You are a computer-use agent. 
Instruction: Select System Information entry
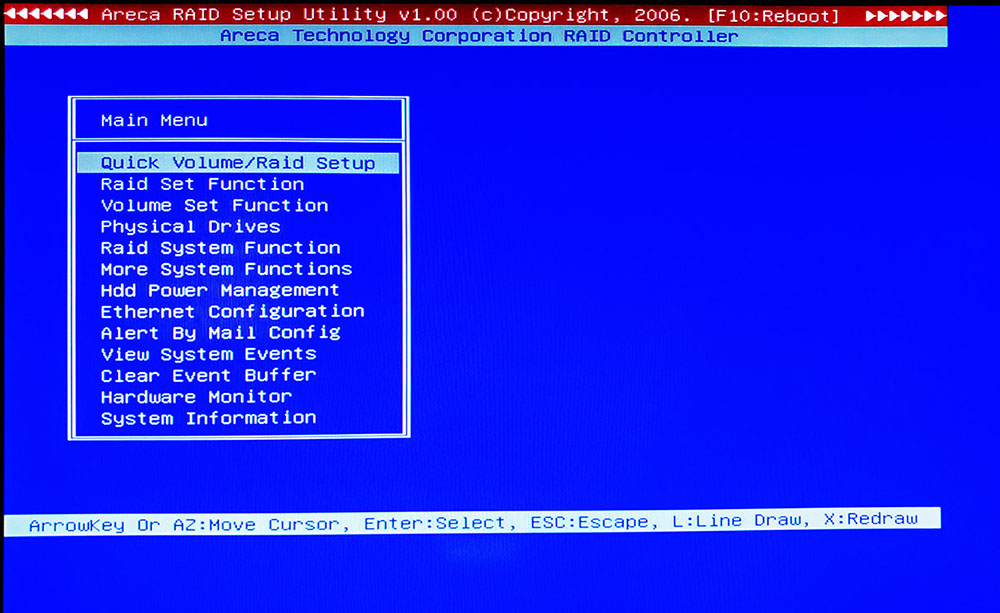tap(208, 418)
